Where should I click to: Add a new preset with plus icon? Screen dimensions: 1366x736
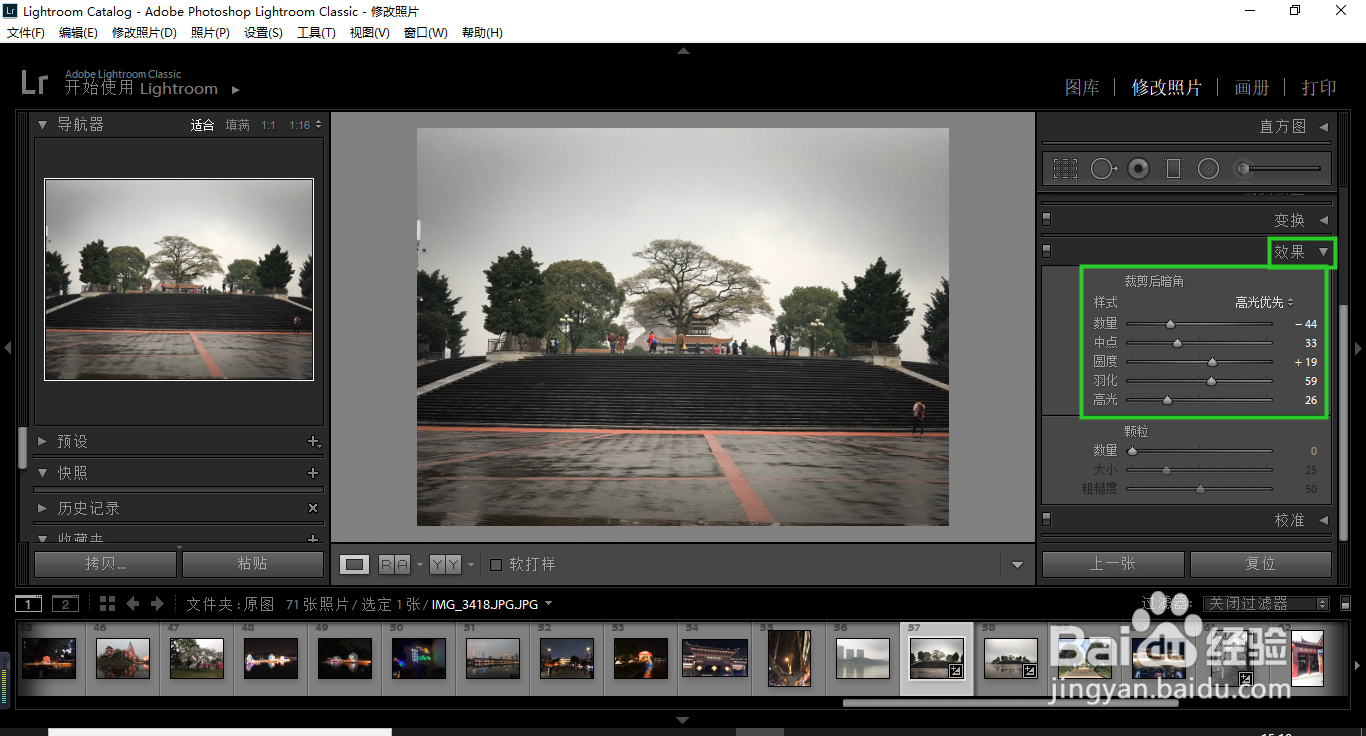pos(313,441)
